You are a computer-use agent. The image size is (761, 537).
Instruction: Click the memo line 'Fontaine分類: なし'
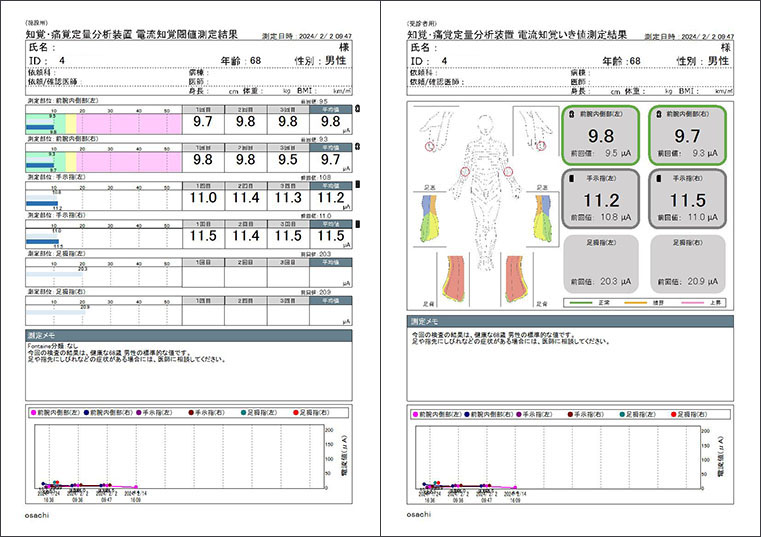click(x=52, y=346)
